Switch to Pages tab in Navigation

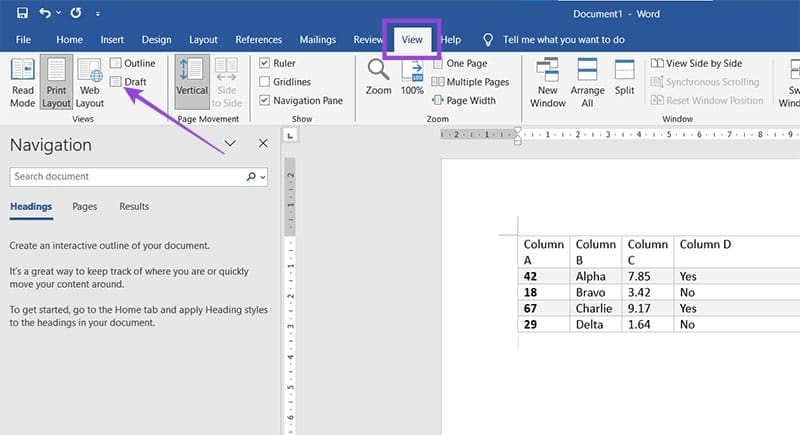tap(85, 207)
